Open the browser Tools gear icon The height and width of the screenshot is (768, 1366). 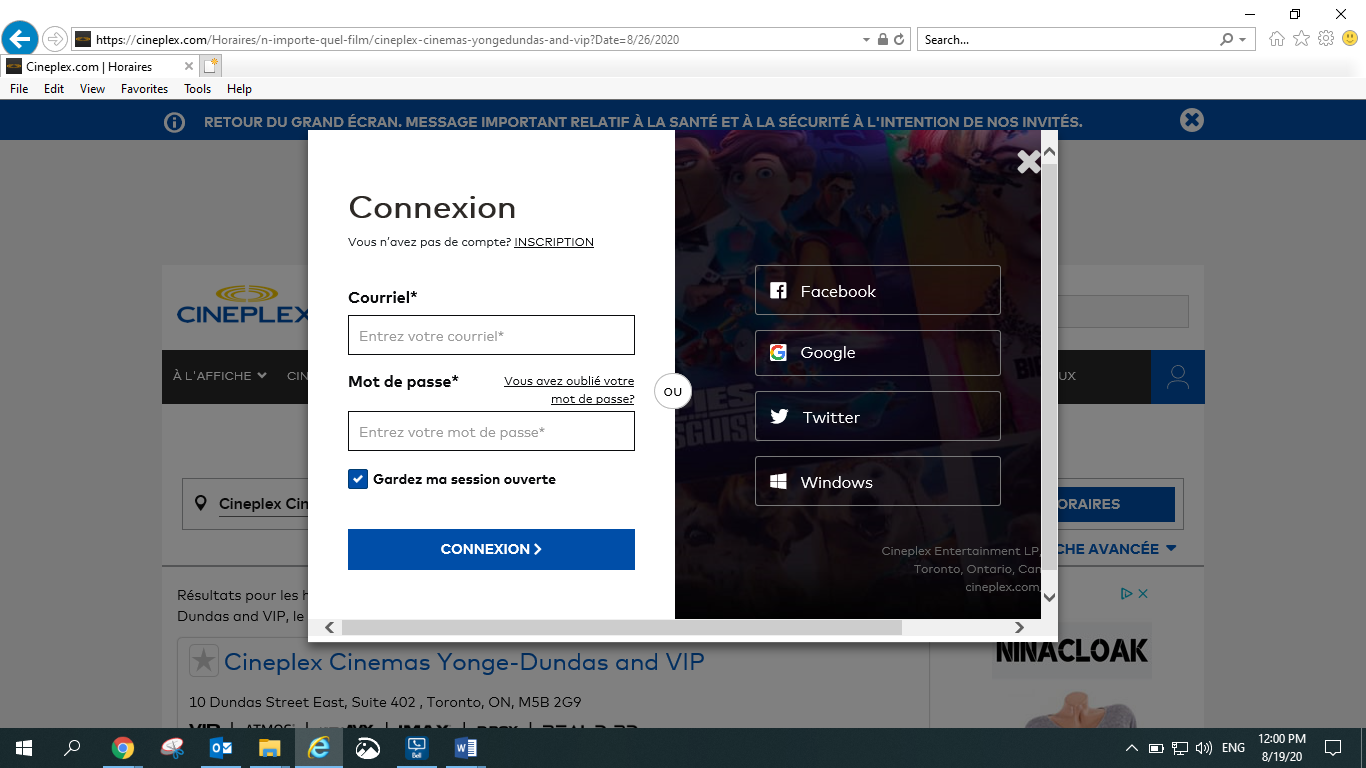point(1326,39)
